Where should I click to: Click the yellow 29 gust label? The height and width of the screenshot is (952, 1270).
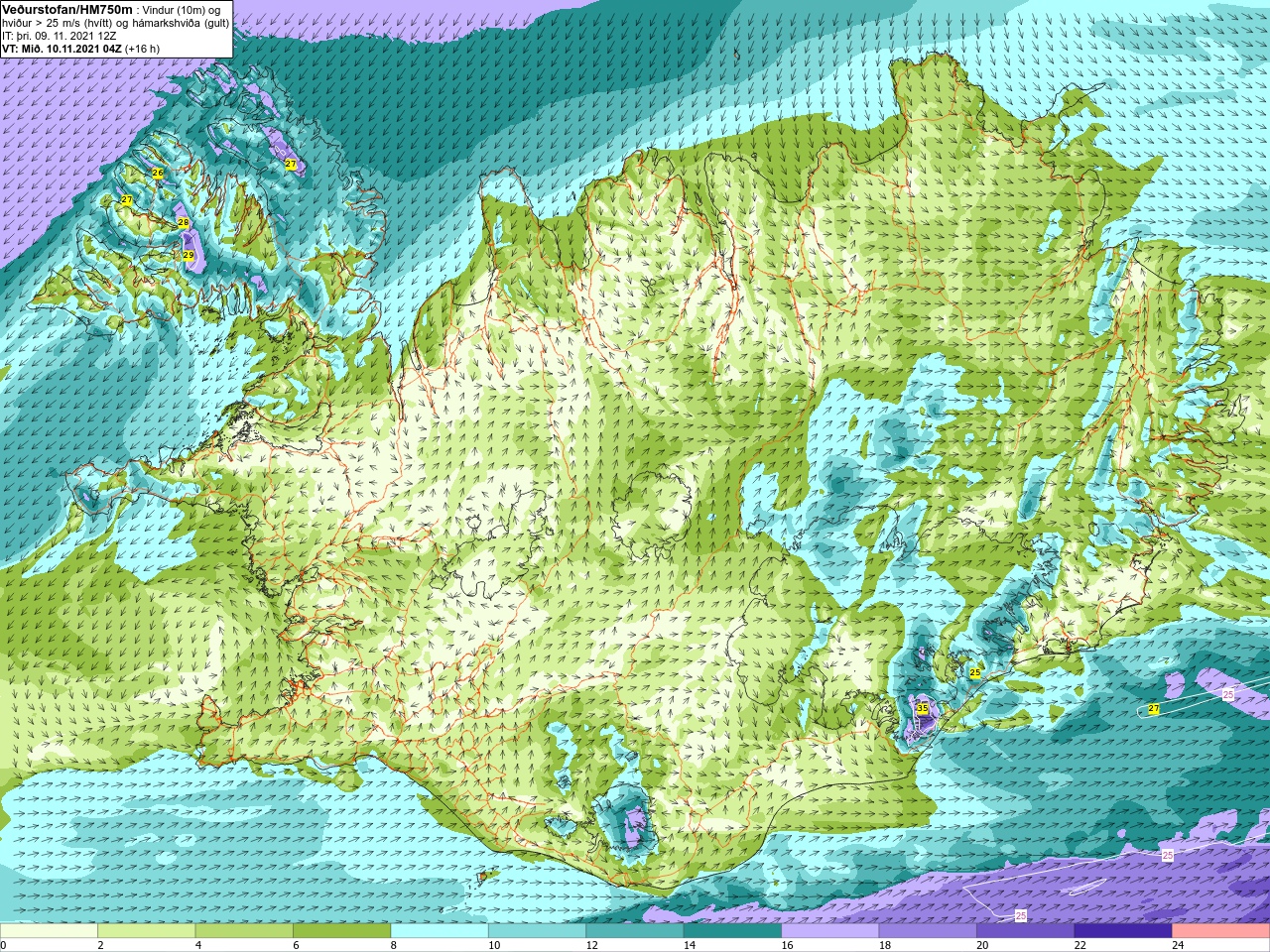point(189,256)
